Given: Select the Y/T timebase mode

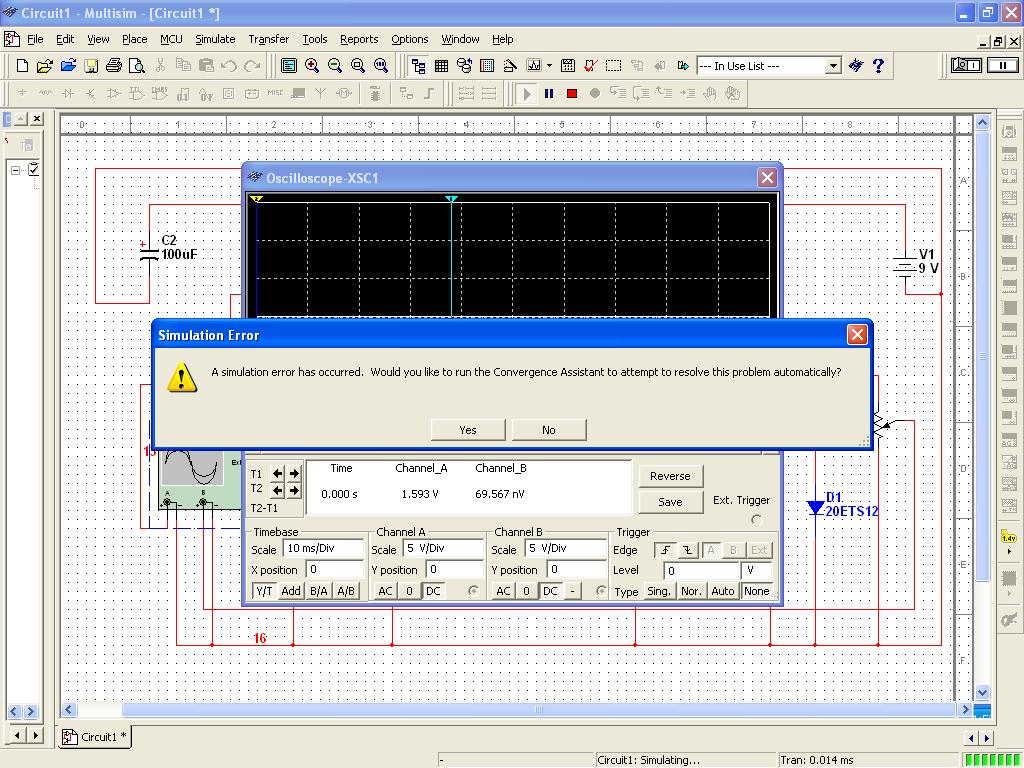Looking at the screenshot, I should (x=264, y=591).
